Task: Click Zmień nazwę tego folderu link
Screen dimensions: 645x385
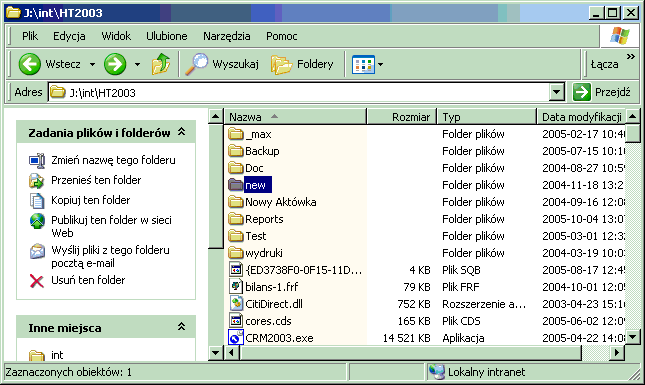Action: (113, 160)
